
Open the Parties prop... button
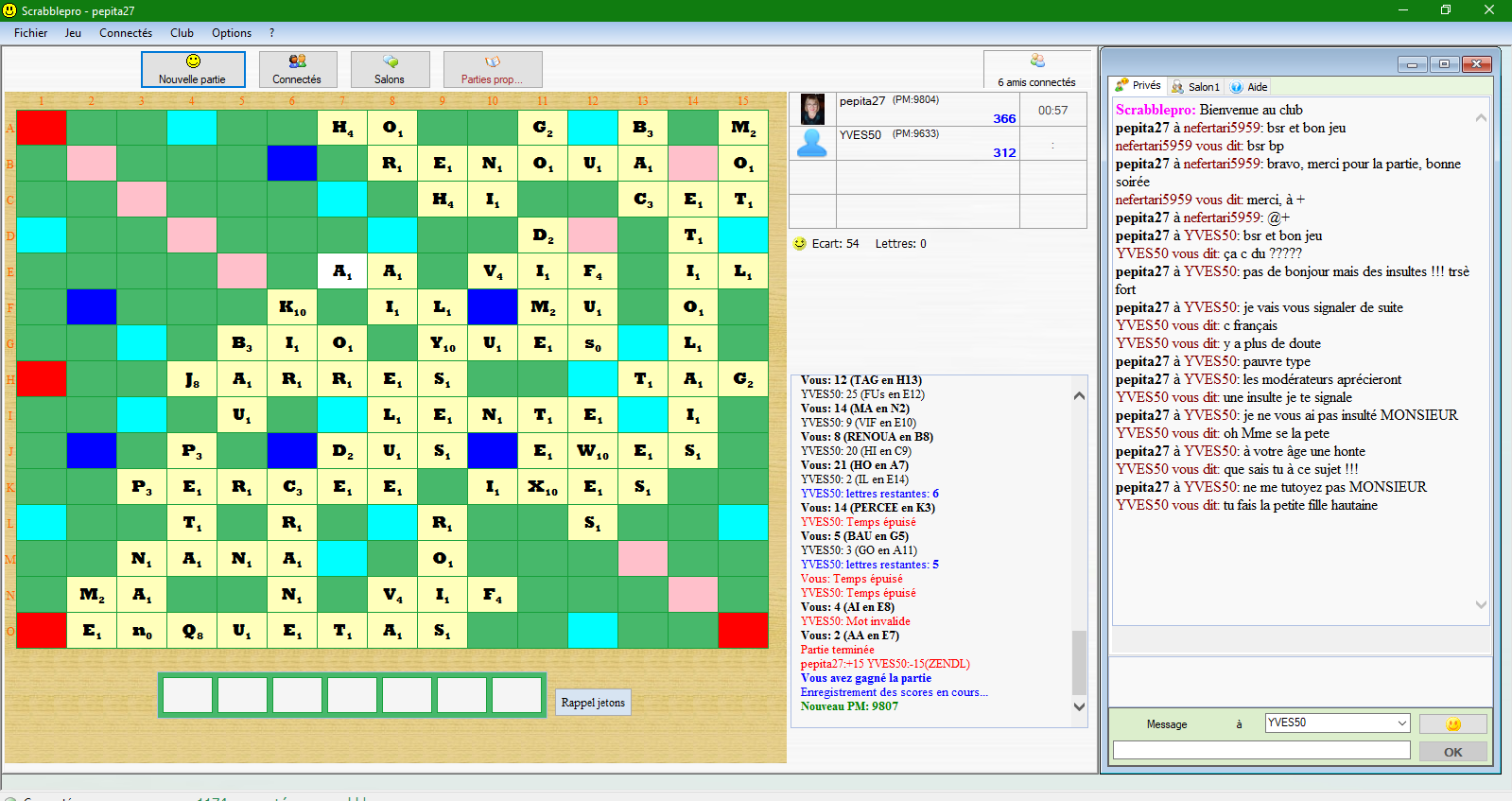[x=493, y=69]
